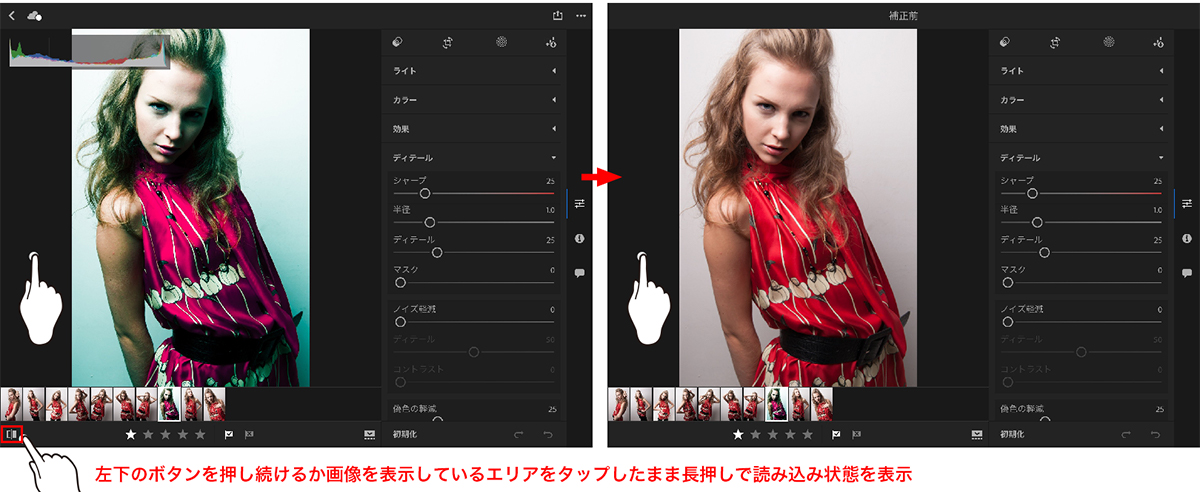This screenshot has height=492, width=1200.
Task: Open the three-dot more options menu
Action: tap(581, 16)
